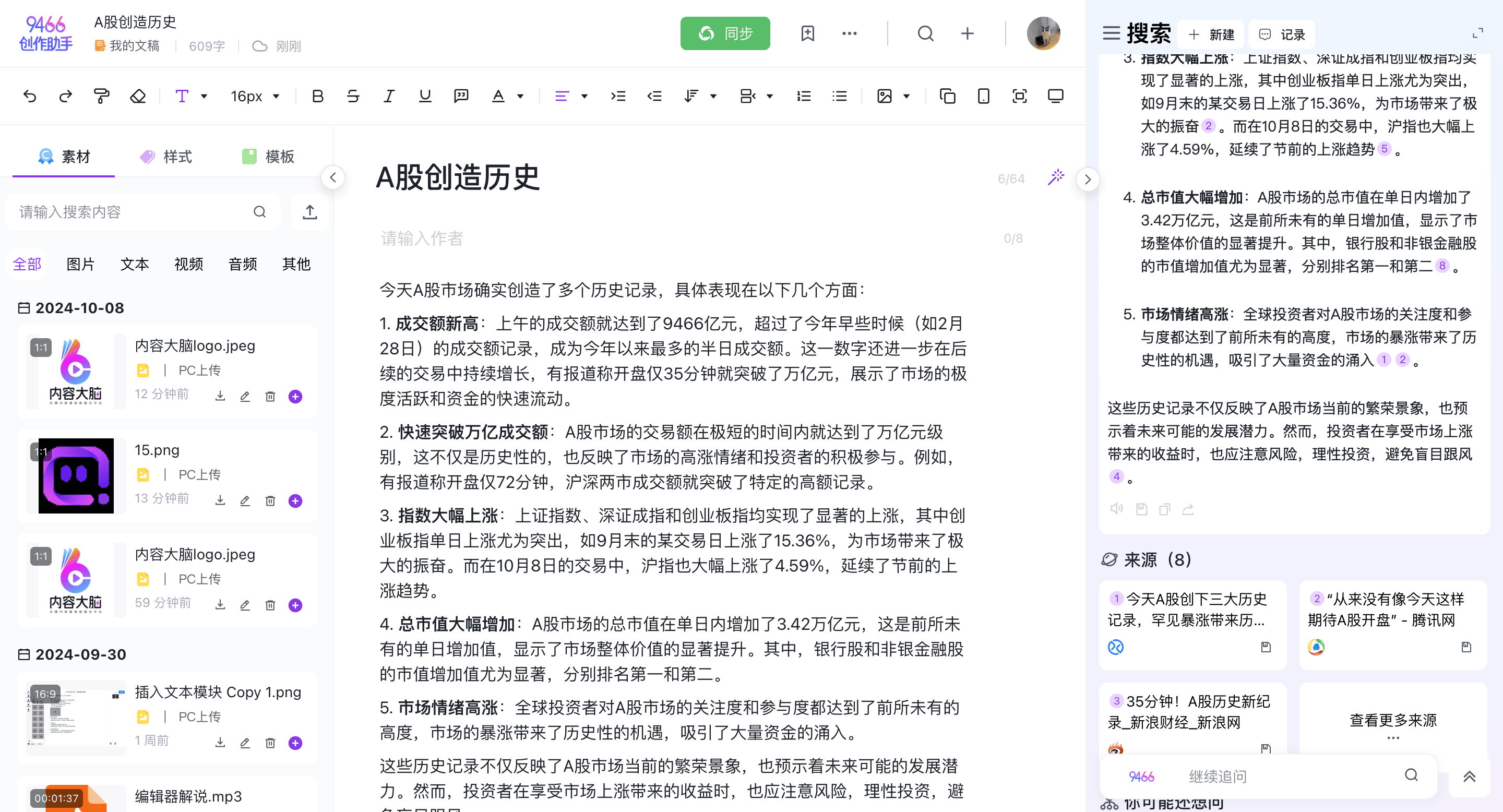Switch to the 素材 tab
The image size is (1503, 812).
pos(64,157)
